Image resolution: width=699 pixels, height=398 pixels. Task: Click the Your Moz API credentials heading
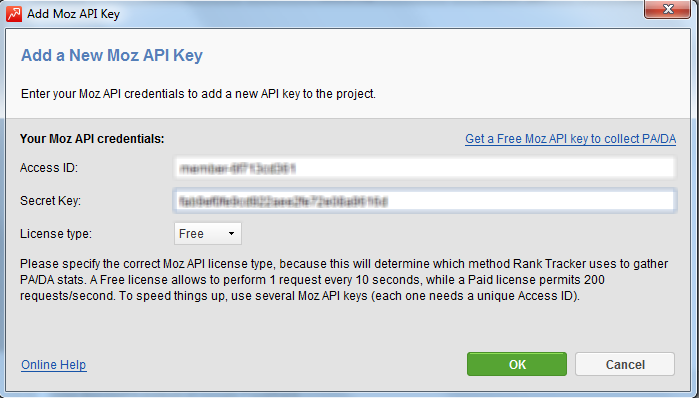92,139
